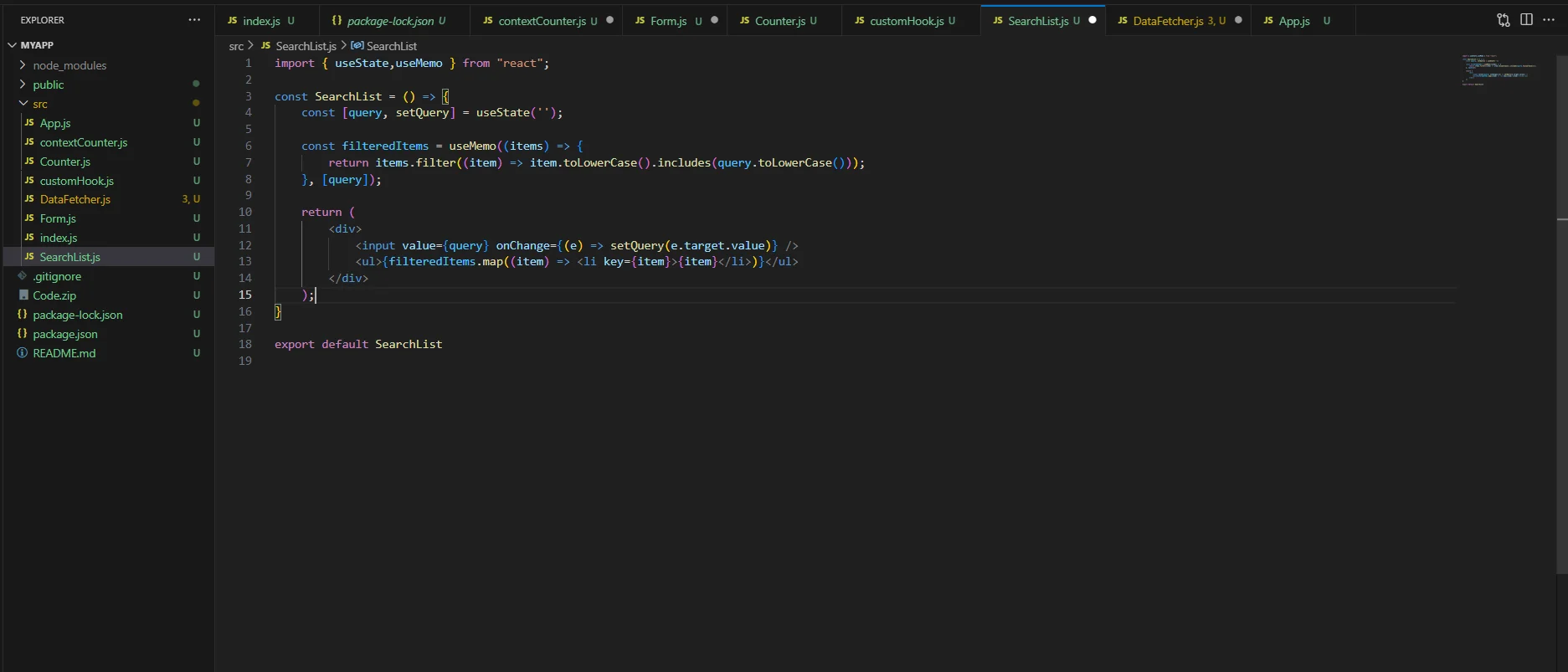The width and height of the screenshot is (1568, 672).
Task: Click the minimap code preview
Action: tap(1499, 70)
